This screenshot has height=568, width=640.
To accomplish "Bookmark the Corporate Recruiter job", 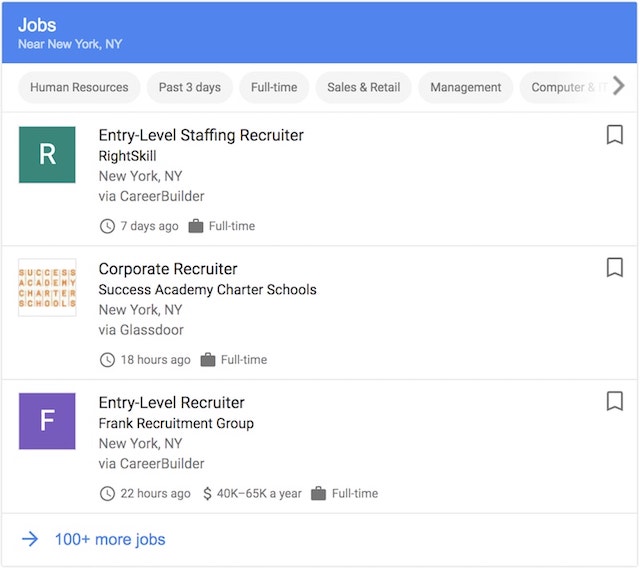I will coord(614,268).
